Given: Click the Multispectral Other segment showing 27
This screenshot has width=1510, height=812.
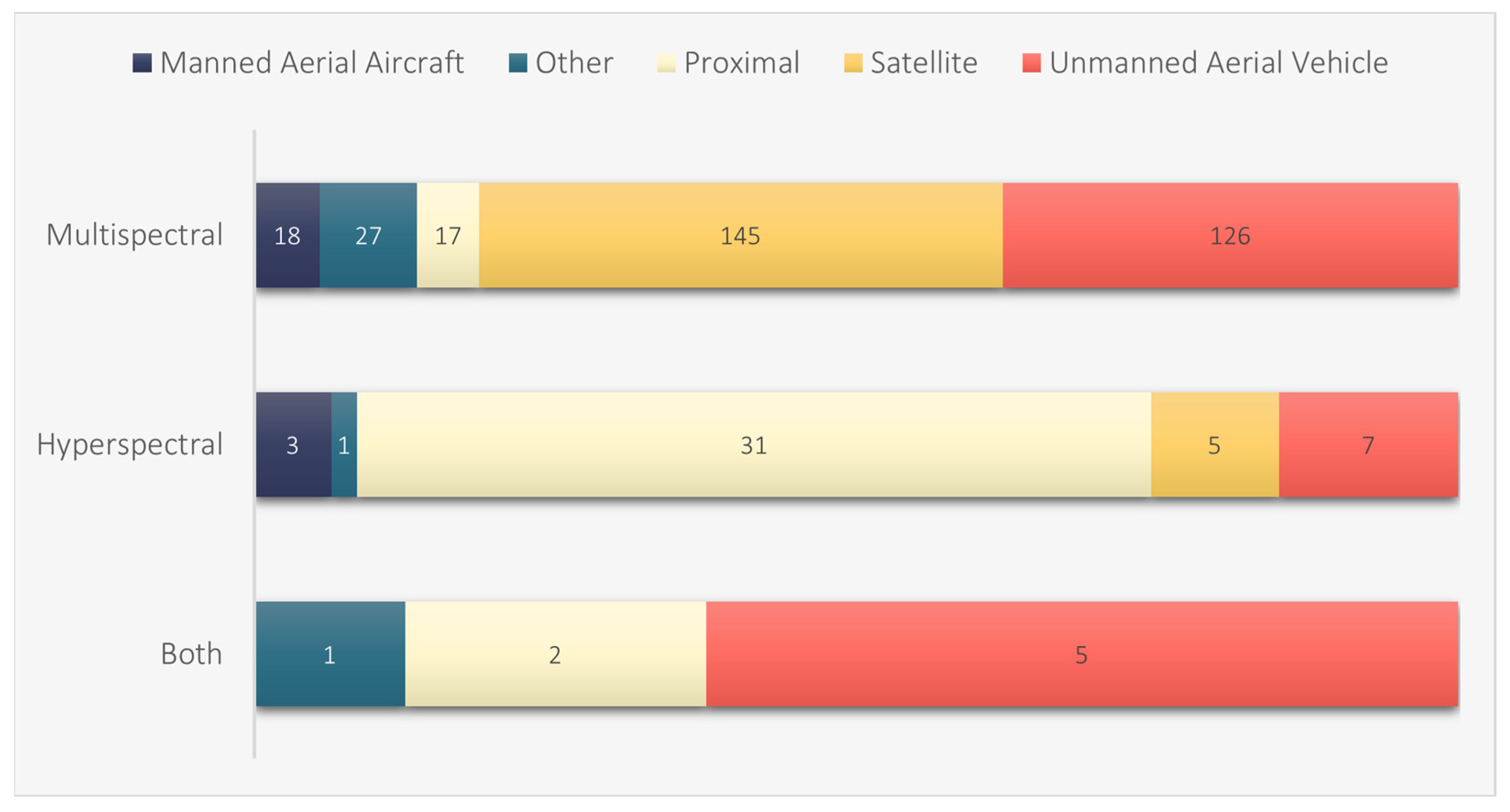Looking at the screenshot, I should coord(368,235).
